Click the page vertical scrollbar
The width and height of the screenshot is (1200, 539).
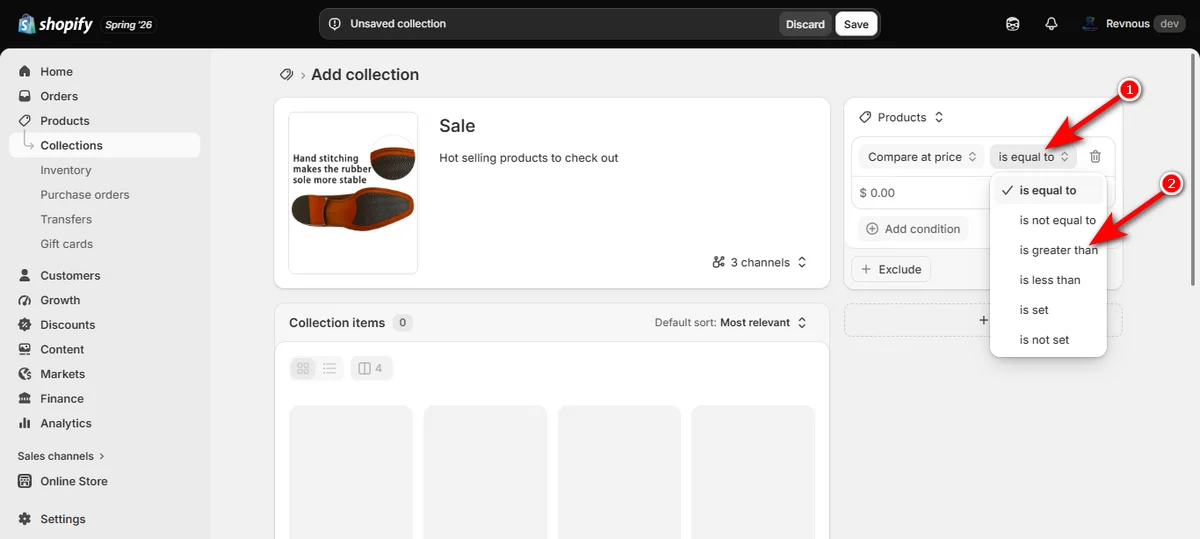pos(1194,170)
